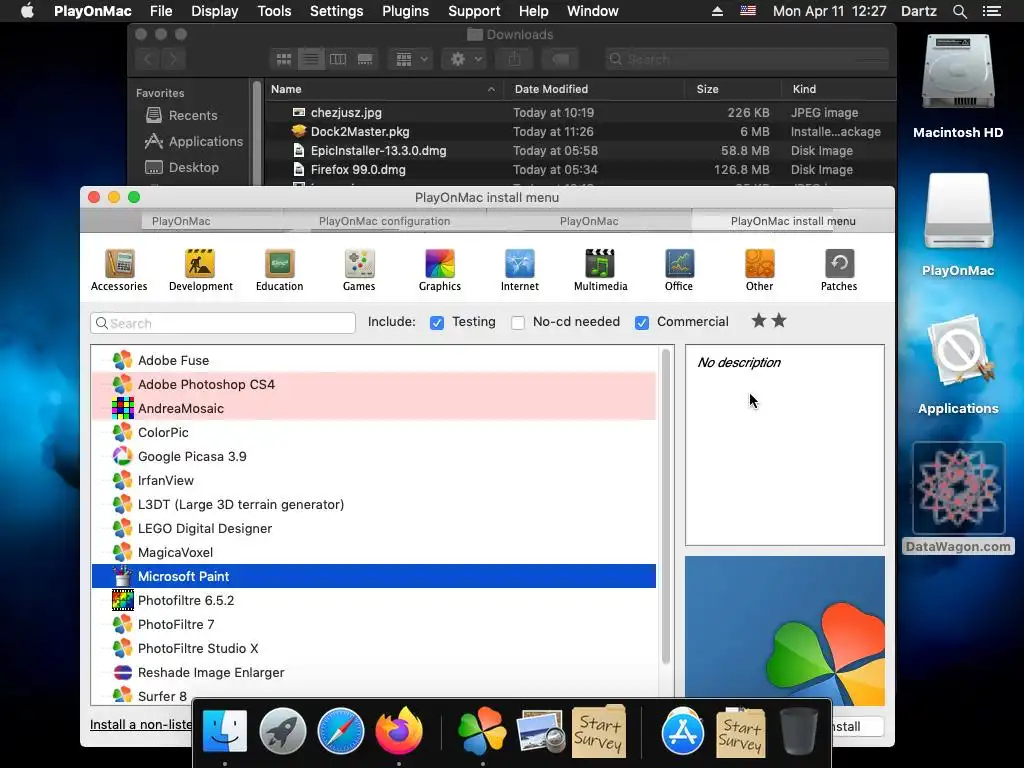Open the Trash in the Dock

click(x=798, y=731)
